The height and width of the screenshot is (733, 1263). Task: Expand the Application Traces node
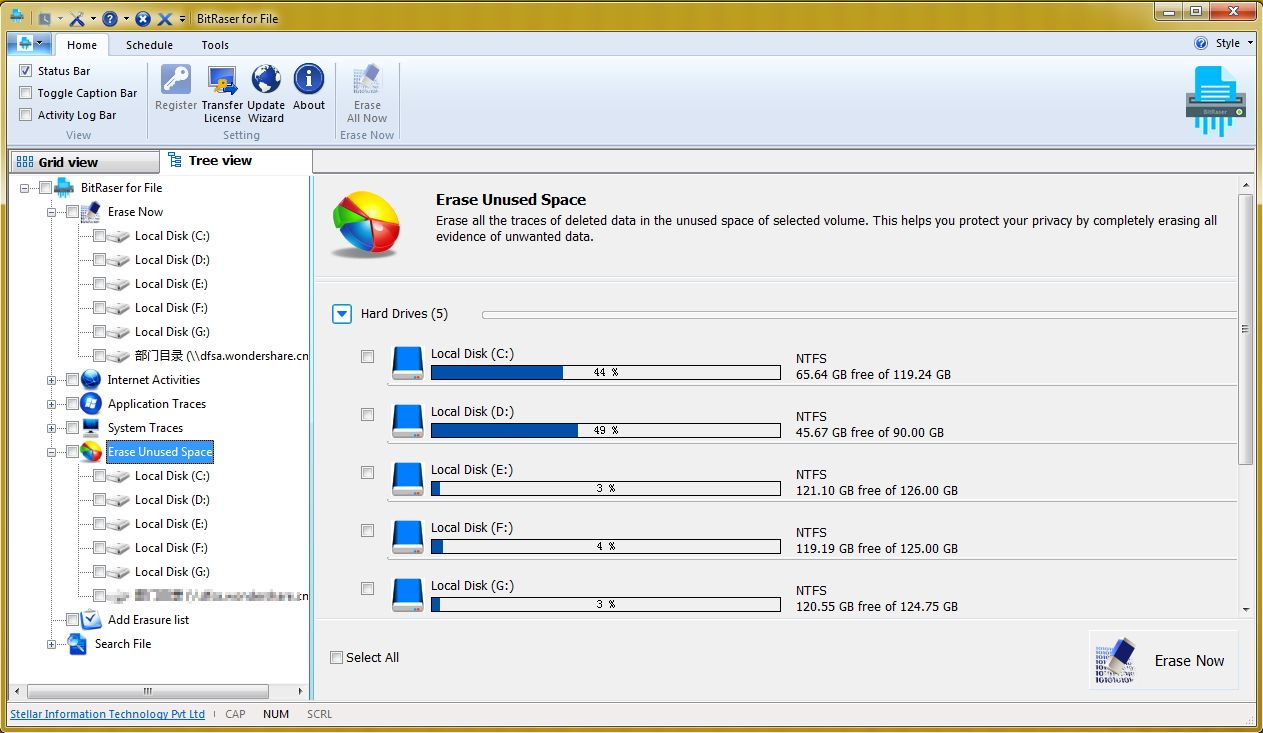52,404
